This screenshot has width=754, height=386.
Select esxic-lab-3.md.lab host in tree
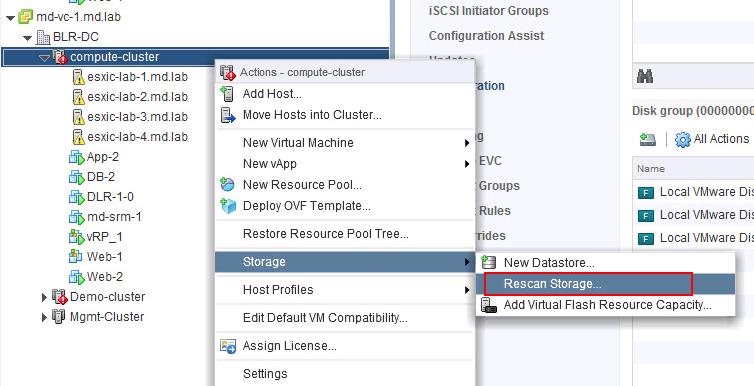pos(138,117)
